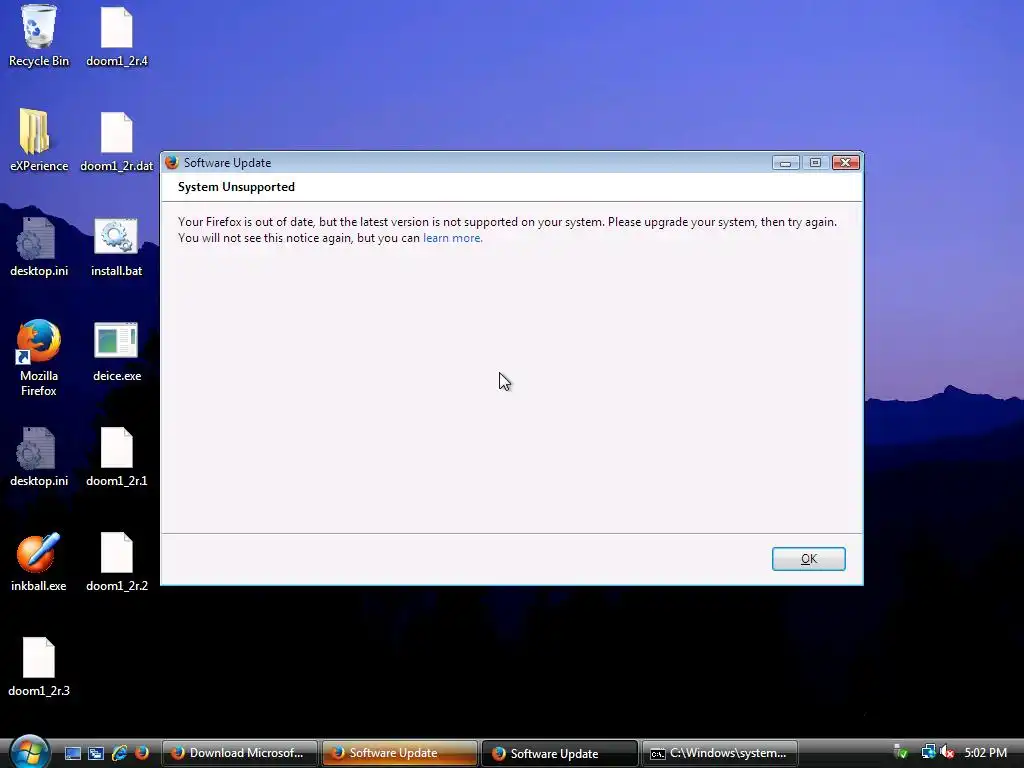The image size is (1024, 768).
Task: Select the doom1_2r.2 file icon
Action: (x=117, y=562)
